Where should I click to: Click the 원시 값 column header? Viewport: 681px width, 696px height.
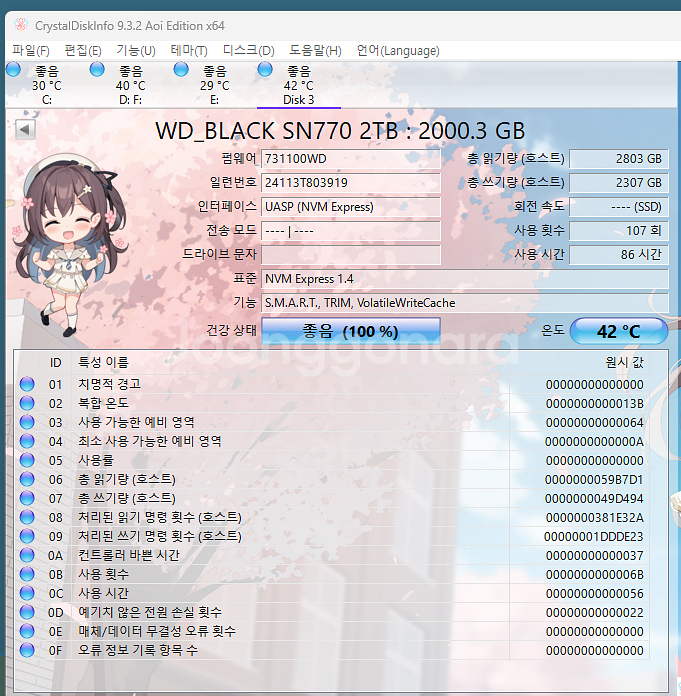[x=624, y=363]
